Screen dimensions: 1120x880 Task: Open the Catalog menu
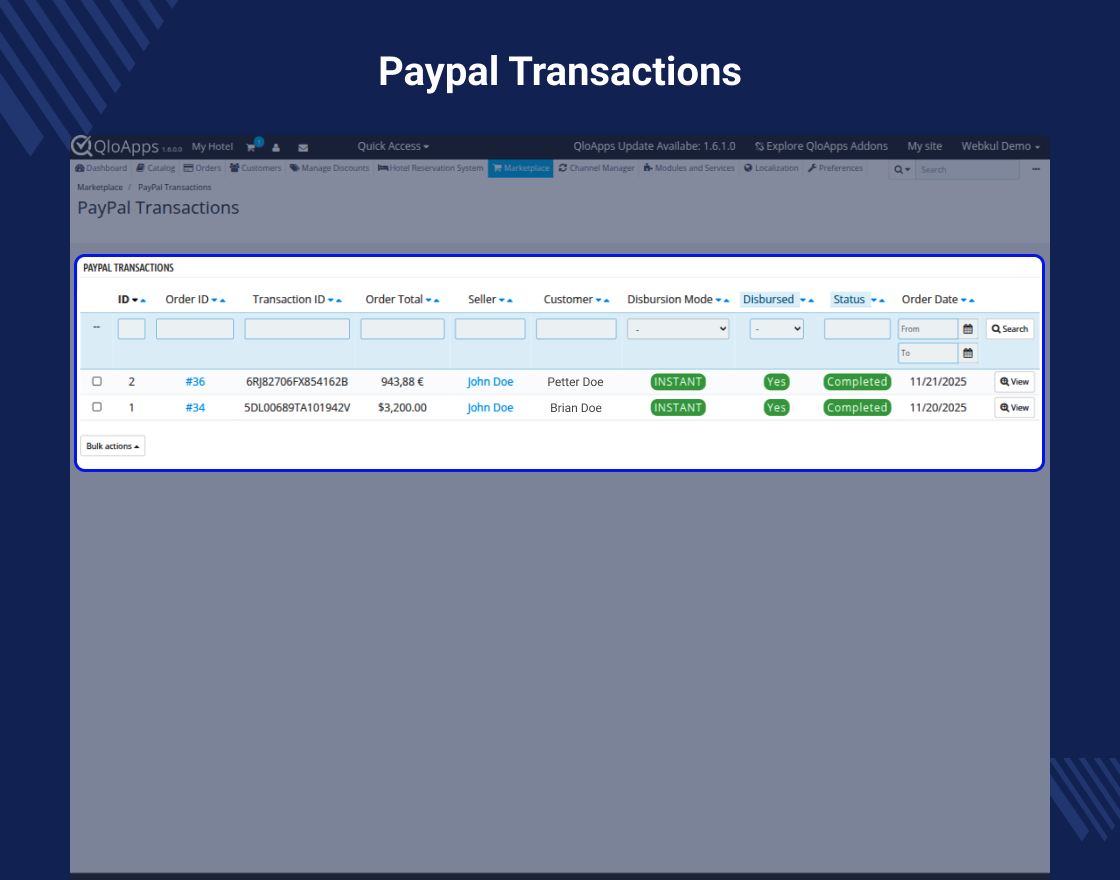pyautogui.click(x=156, y=169)
